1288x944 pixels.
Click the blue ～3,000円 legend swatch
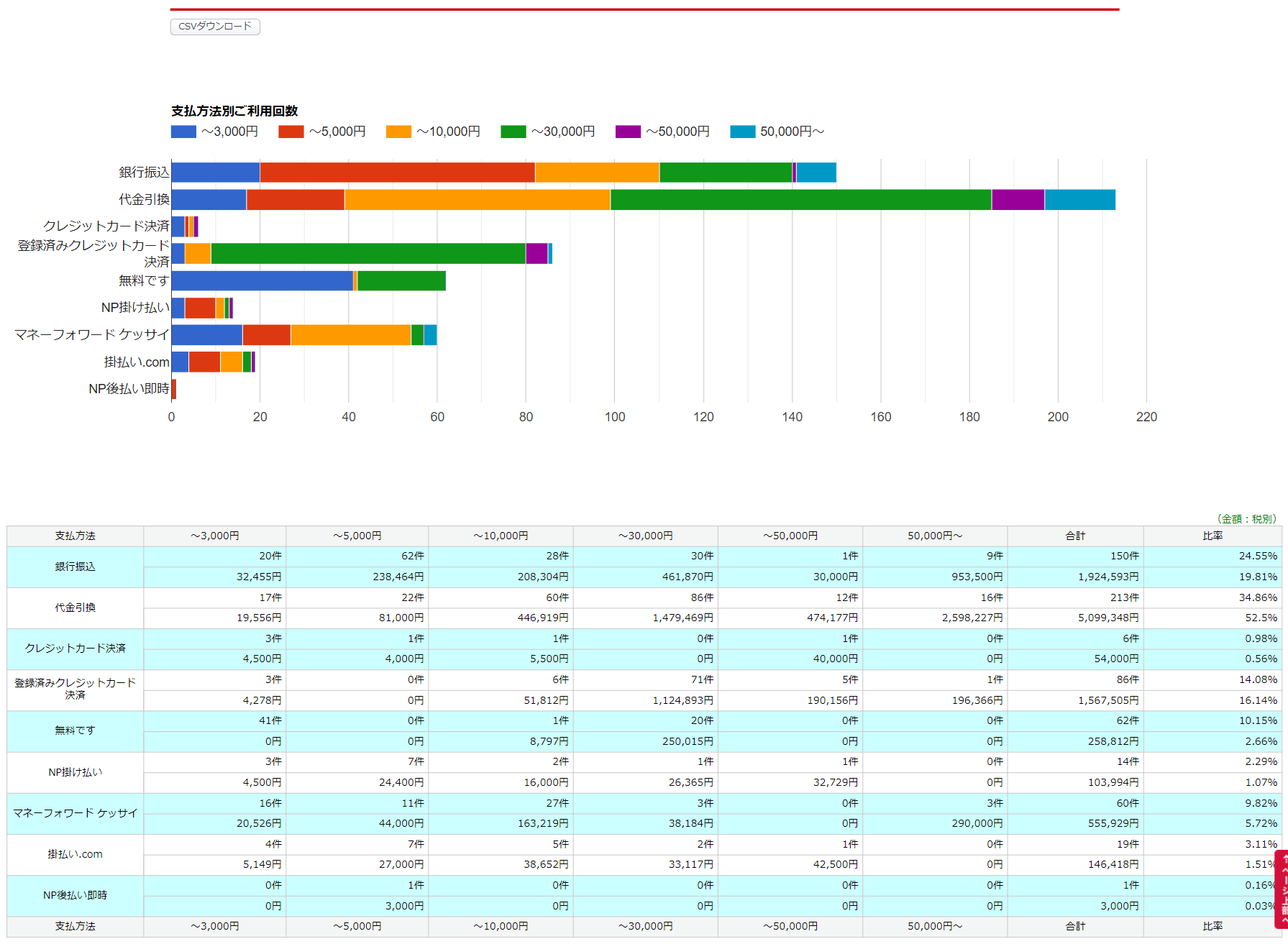click(183, 132)
